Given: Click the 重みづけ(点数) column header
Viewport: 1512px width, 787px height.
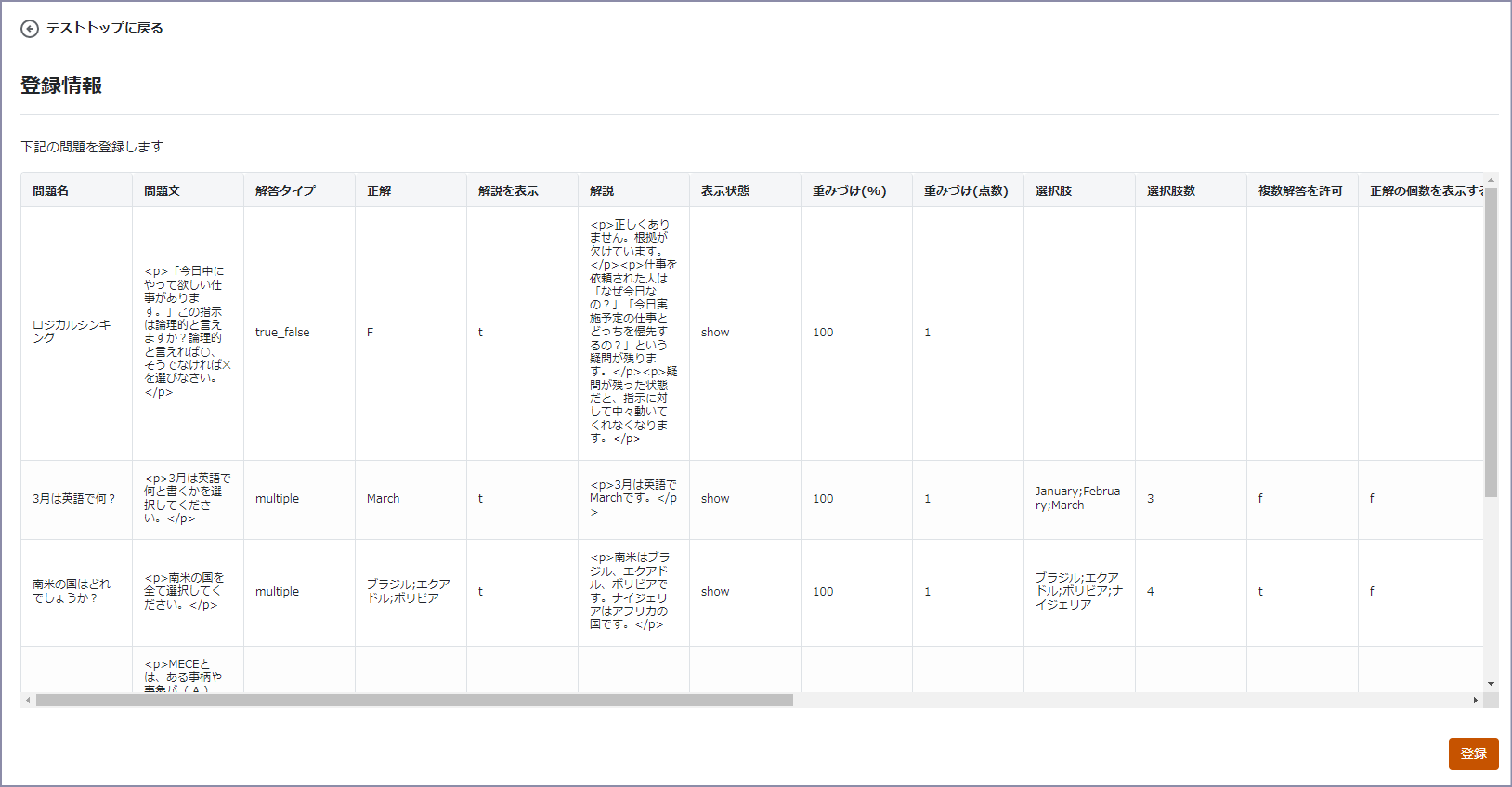Looking at the screenshot, I should [x=968, y=190].
